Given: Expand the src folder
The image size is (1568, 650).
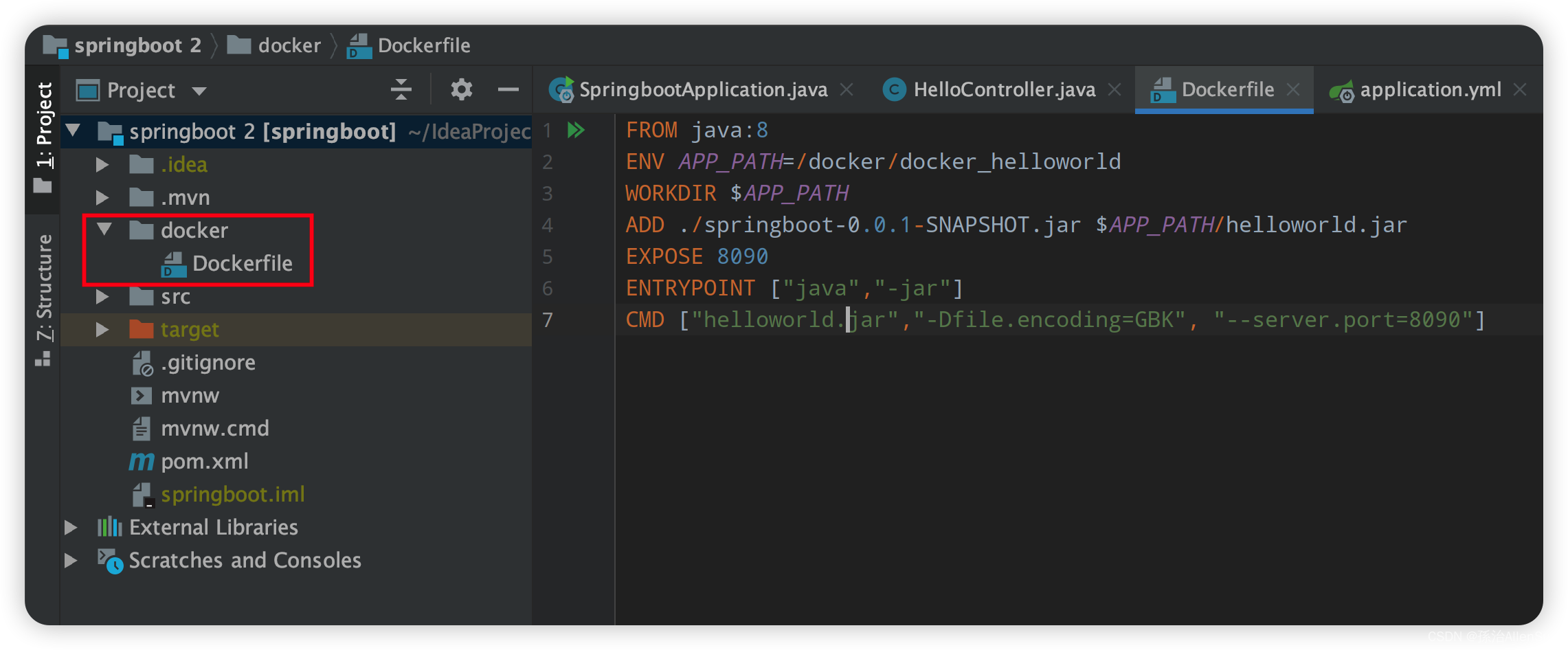Looking at the screenshot, I should [102, 296].
